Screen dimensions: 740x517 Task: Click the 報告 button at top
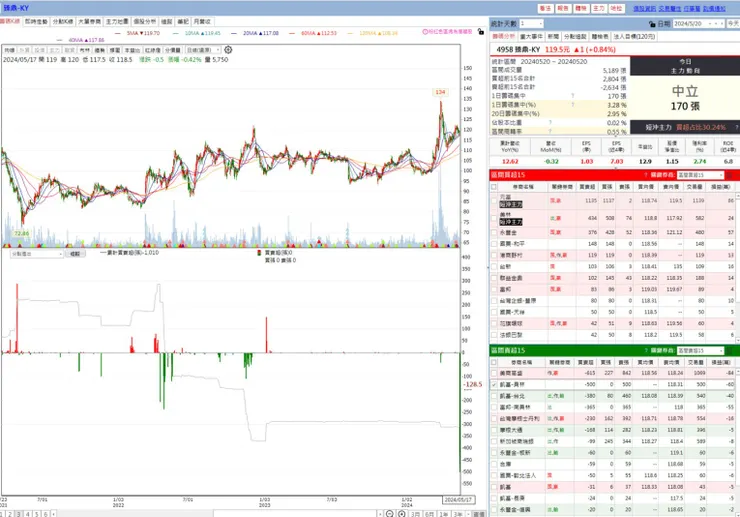point(563,8)
